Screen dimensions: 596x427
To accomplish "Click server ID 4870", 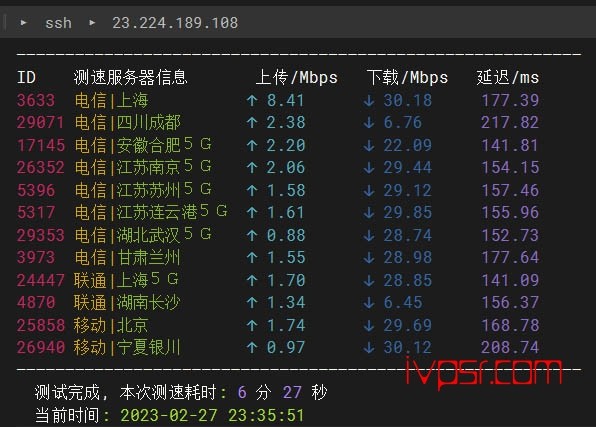I will pos(36,302).
